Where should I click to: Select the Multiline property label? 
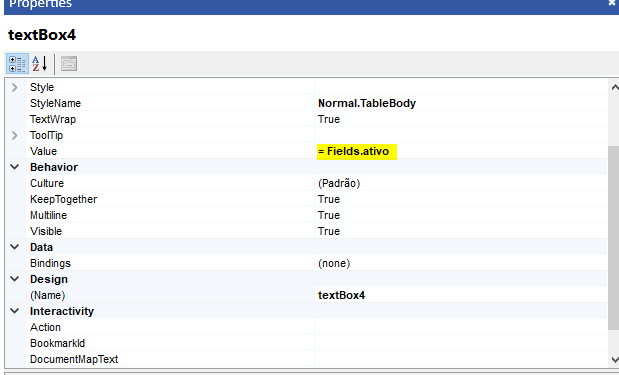pos(48,215)
